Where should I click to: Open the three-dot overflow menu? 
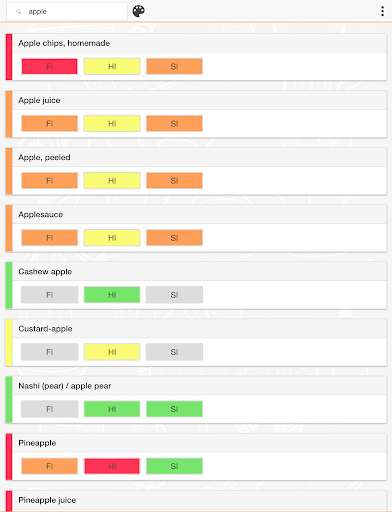click(x=382, y=11)
